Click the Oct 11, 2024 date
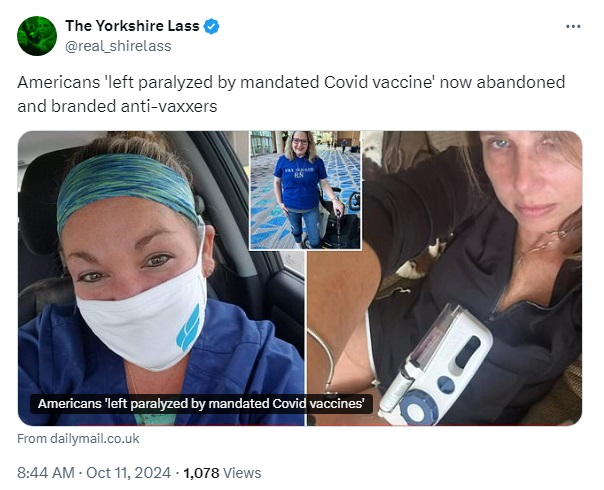604x490 pixels. tap(128, 472)
